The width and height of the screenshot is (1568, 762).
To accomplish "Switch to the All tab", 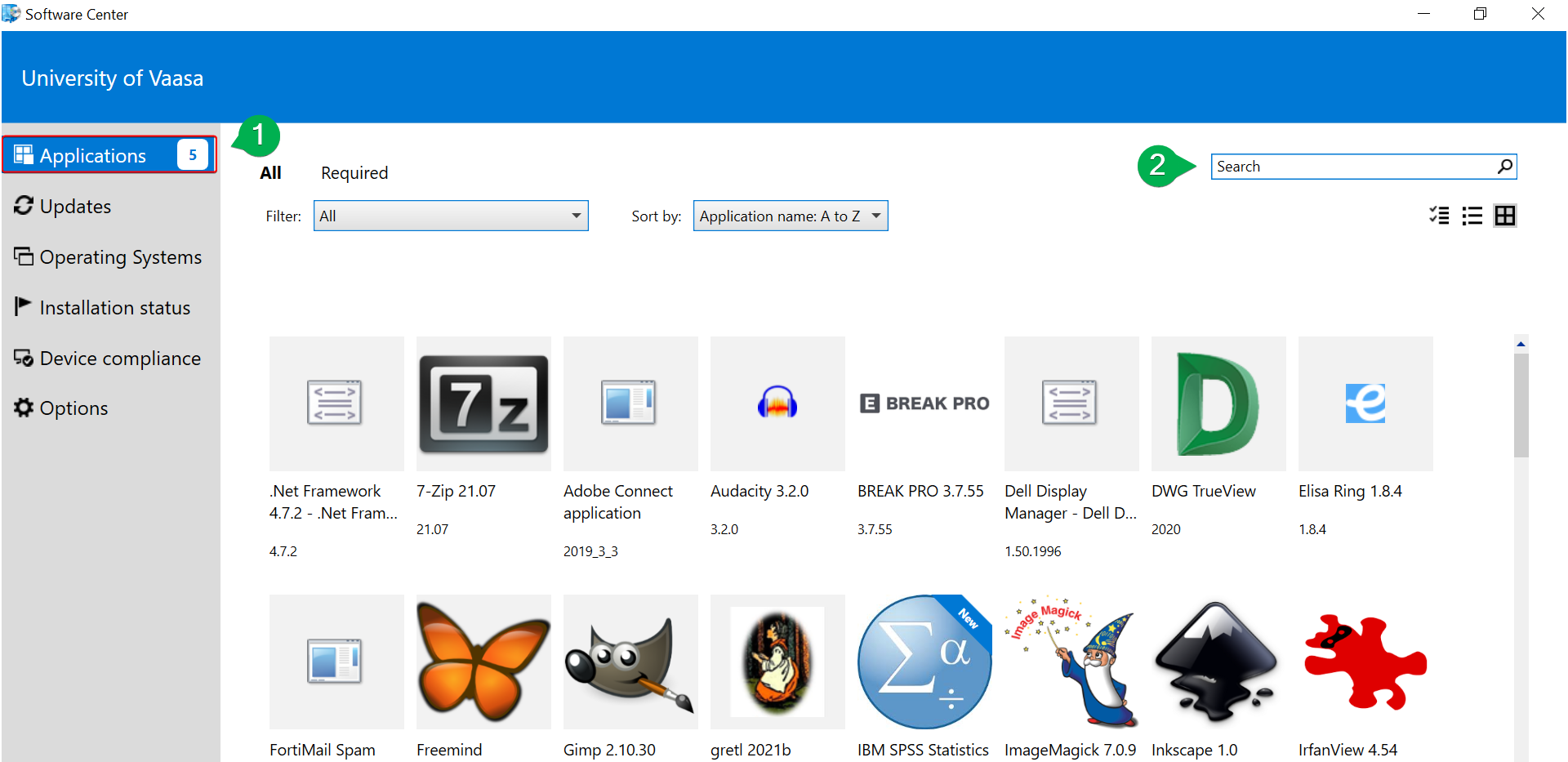I will [x=270, y=173].
